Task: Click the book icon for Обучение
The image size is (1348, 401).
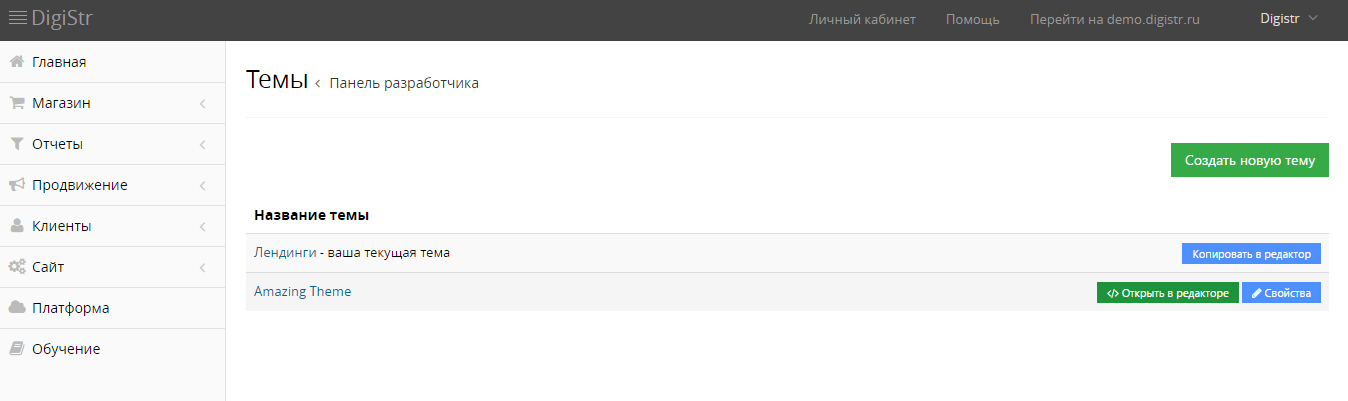Action: pyautogui.click(x=16, y=349)
